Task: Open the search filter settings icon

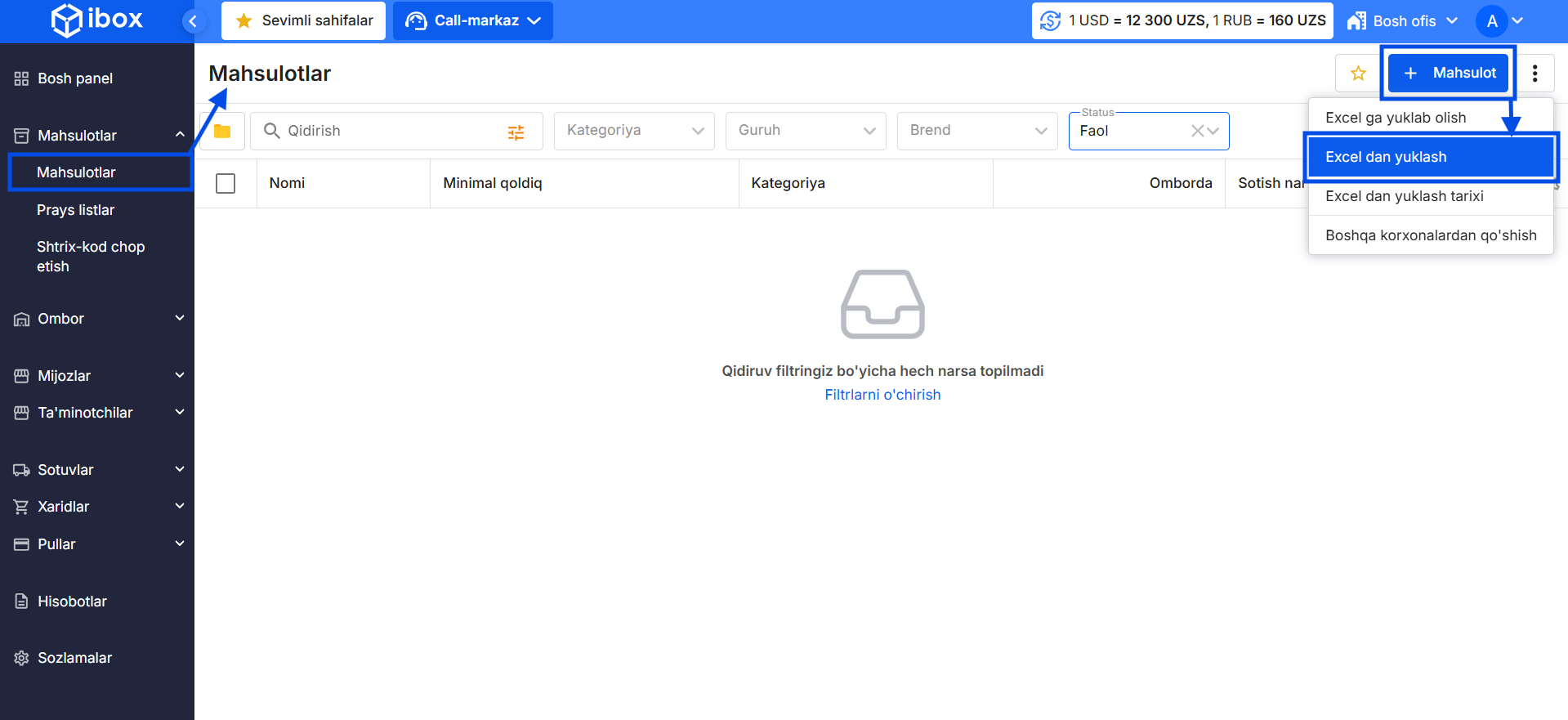Action: click(x=516, y=132)
